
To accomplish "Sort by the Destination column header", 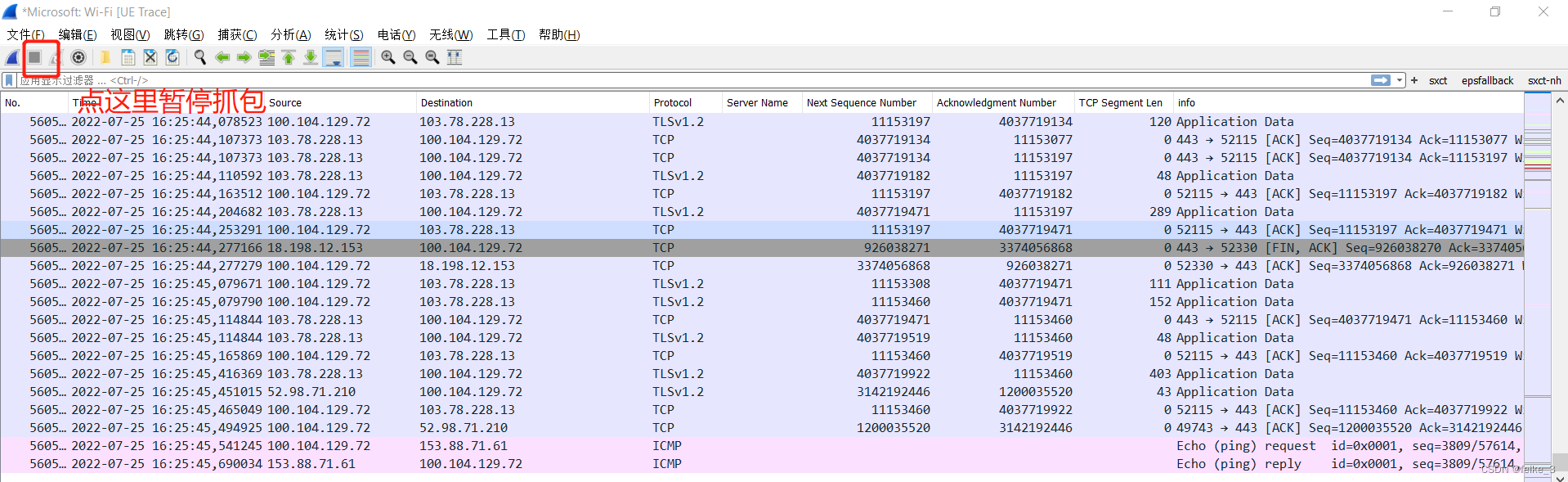I will pos(533,102).
